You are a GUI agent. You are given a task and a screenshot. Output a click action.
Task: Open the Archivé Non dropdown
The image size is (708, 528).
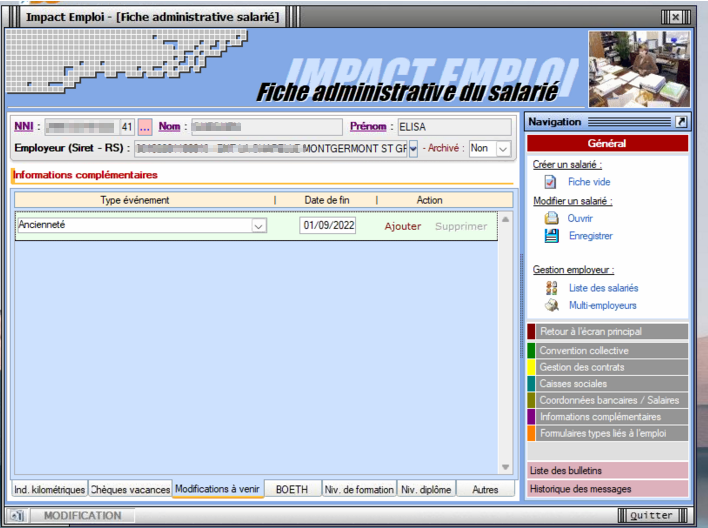503,148
